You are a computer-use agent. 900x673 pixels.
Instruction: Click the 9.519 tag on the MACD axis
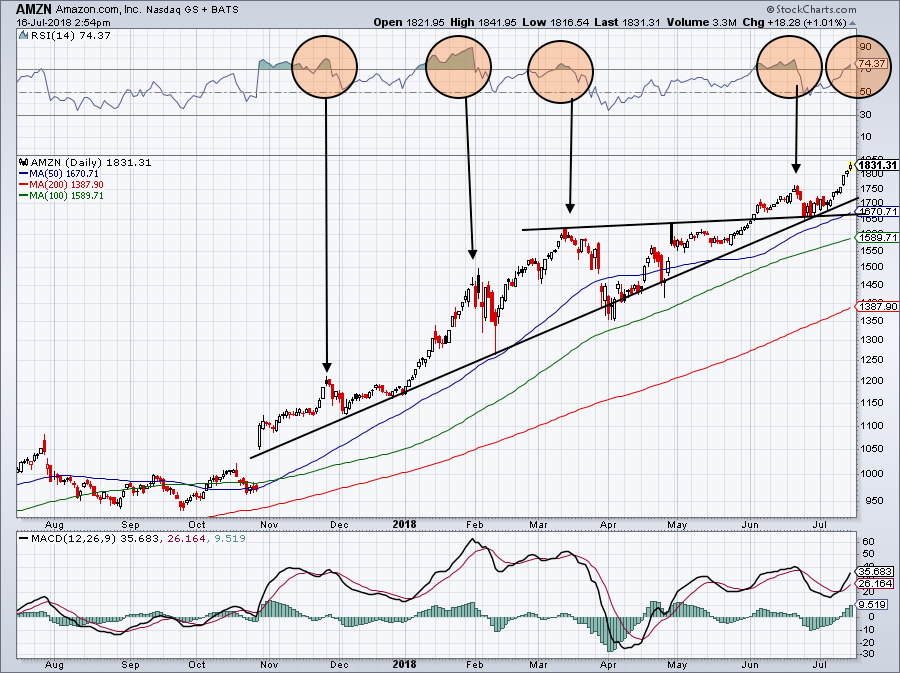point(872,604)
